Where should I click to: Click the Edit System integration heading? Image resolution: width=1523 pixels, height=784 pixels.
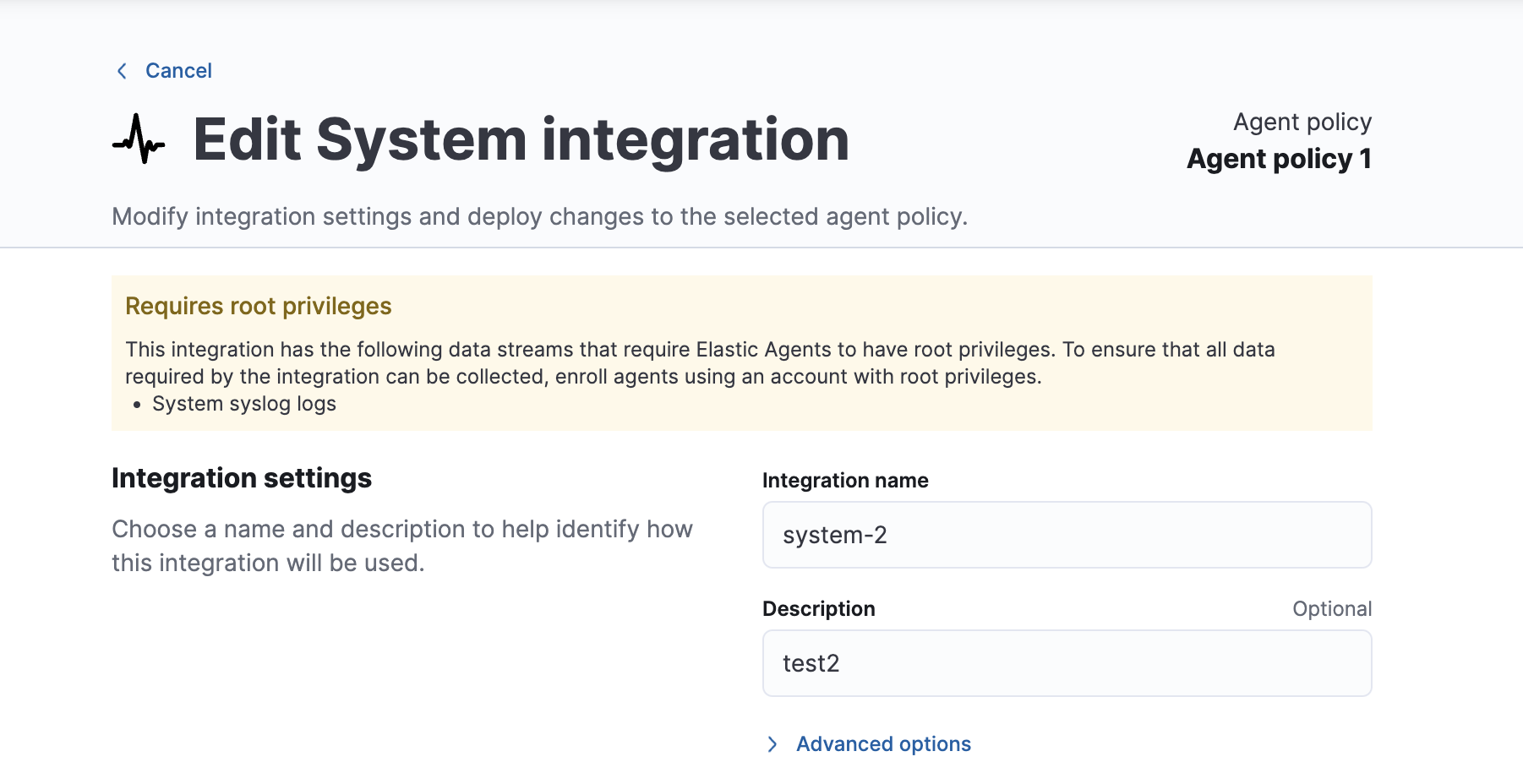(521, 139)
